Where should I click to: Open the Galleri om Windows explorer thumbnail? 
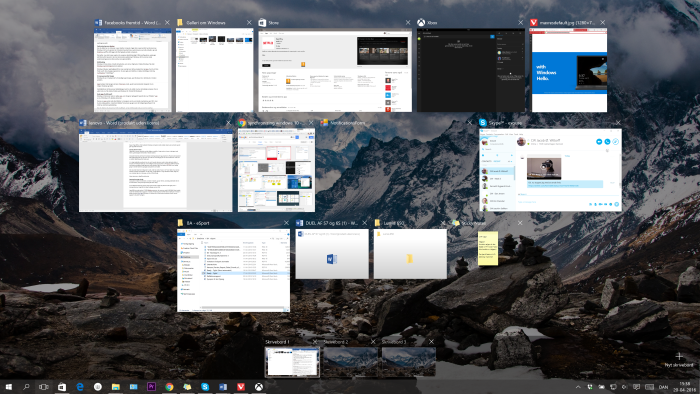click(x=214, y=70)
